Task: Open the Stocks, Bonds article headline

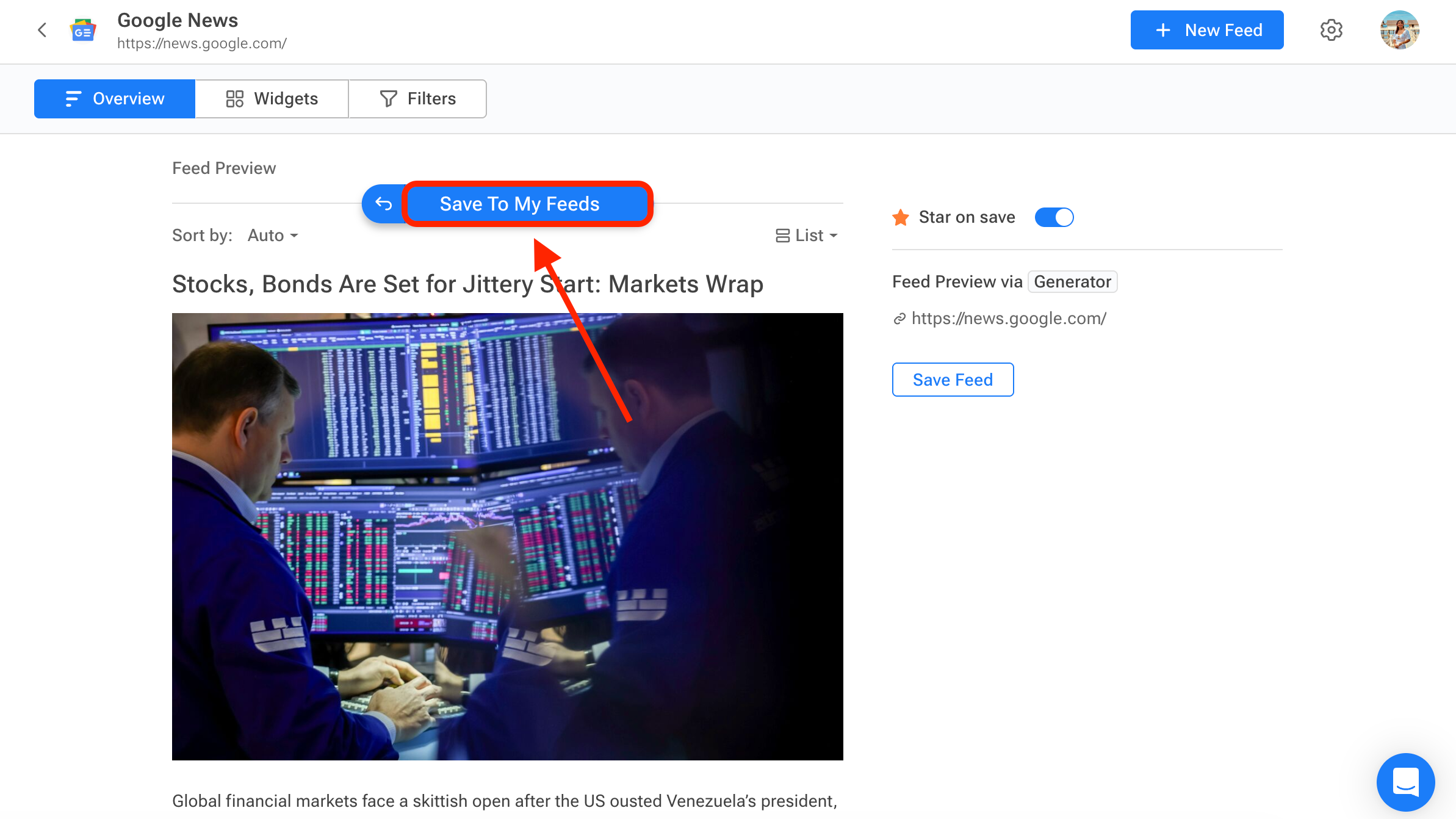Action: click(467, 284)
